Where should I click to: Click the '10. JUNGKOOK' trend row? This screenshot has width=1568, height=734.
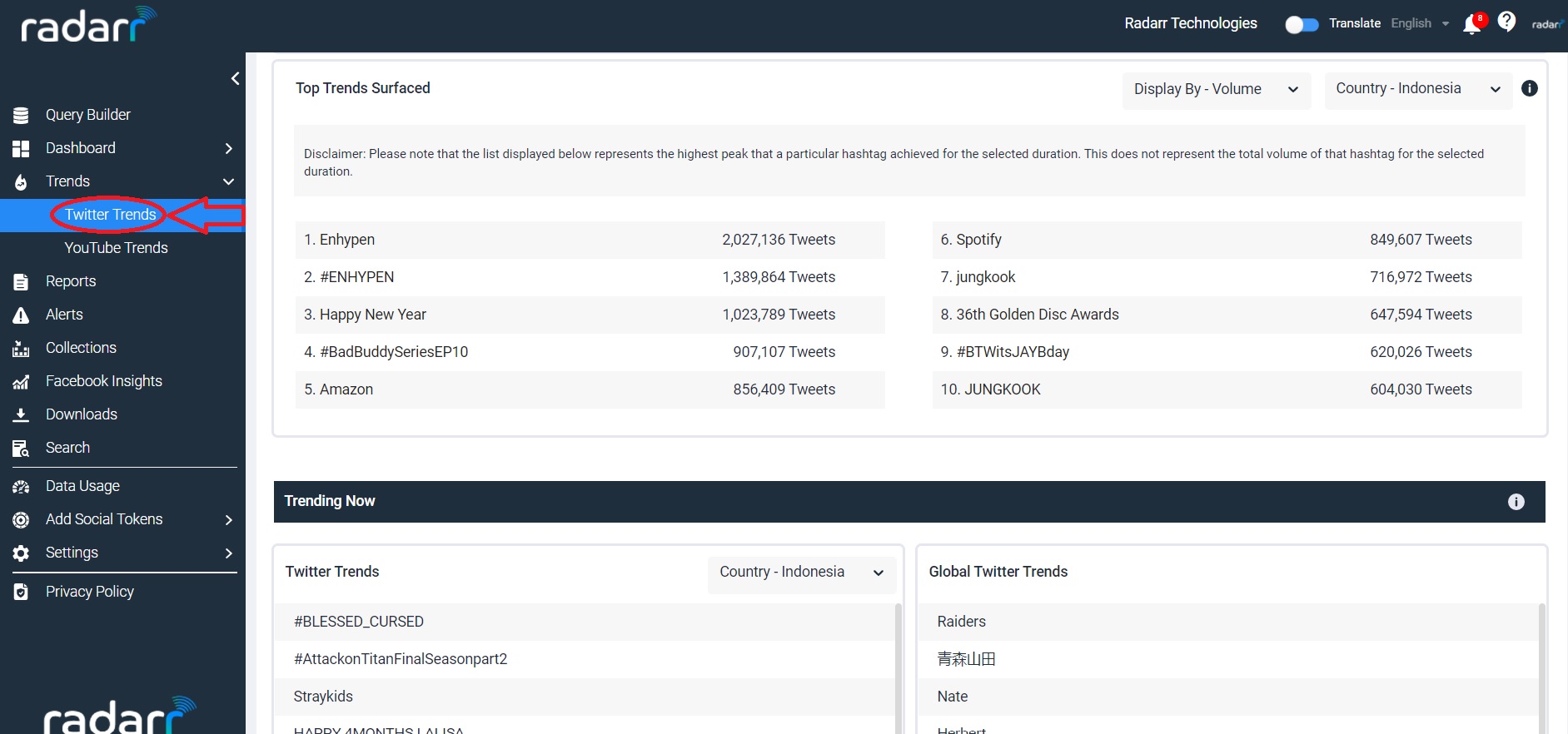[1227, 389]
